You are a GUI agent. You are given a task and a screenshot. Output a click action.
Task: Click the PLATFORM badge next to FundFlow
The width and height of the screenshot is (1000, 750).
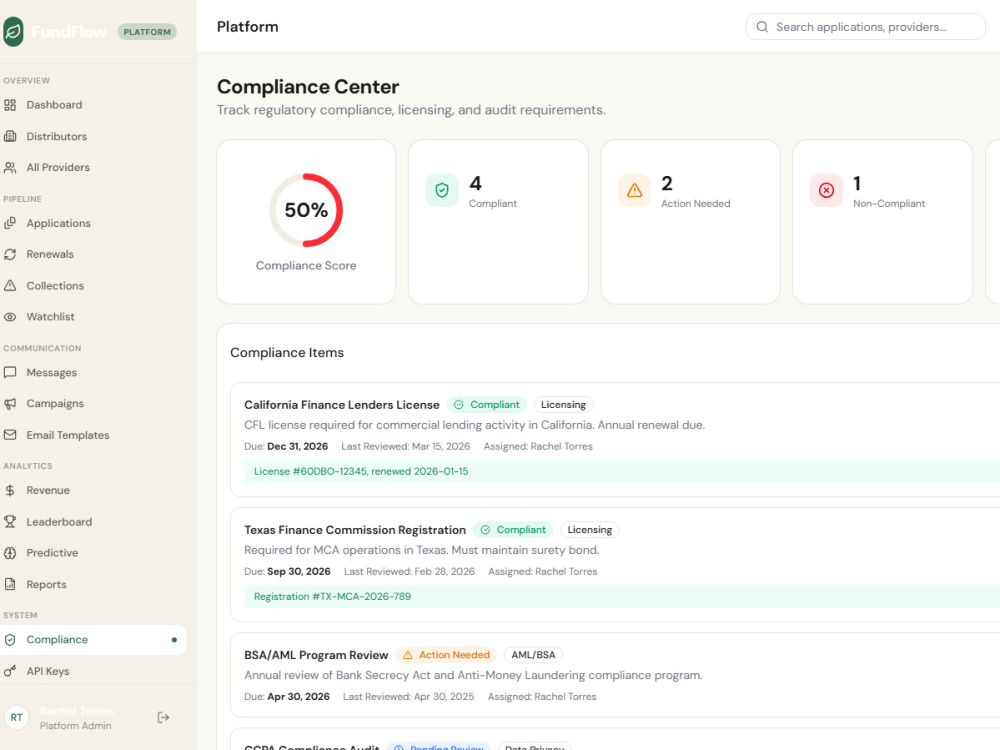pyautogui.click(x=147, y=32)
